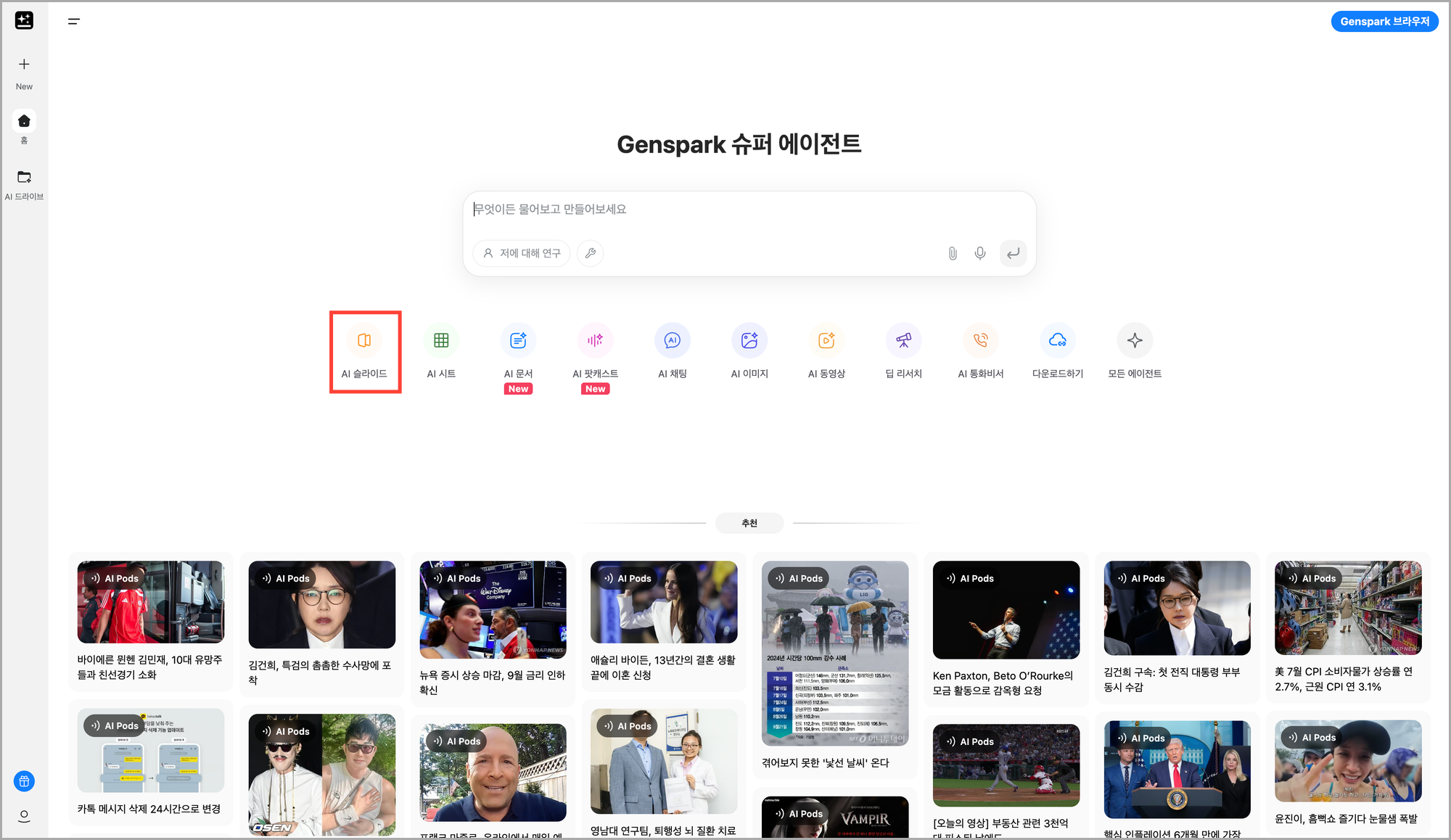Click the Genspark logo icon
Image resolution: width=1451 pixels, height=840 pixels.
pyautogui.click(x=24, y=21)
